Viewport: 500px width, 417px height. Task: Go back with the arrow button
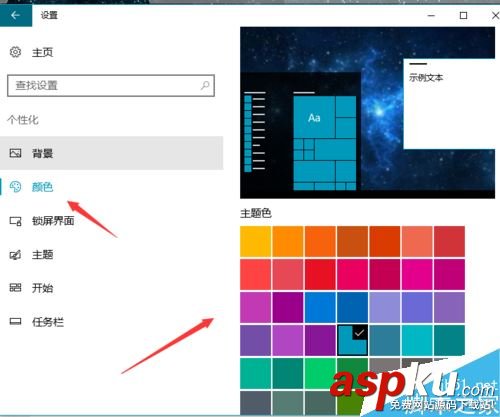tap(16, 15)
